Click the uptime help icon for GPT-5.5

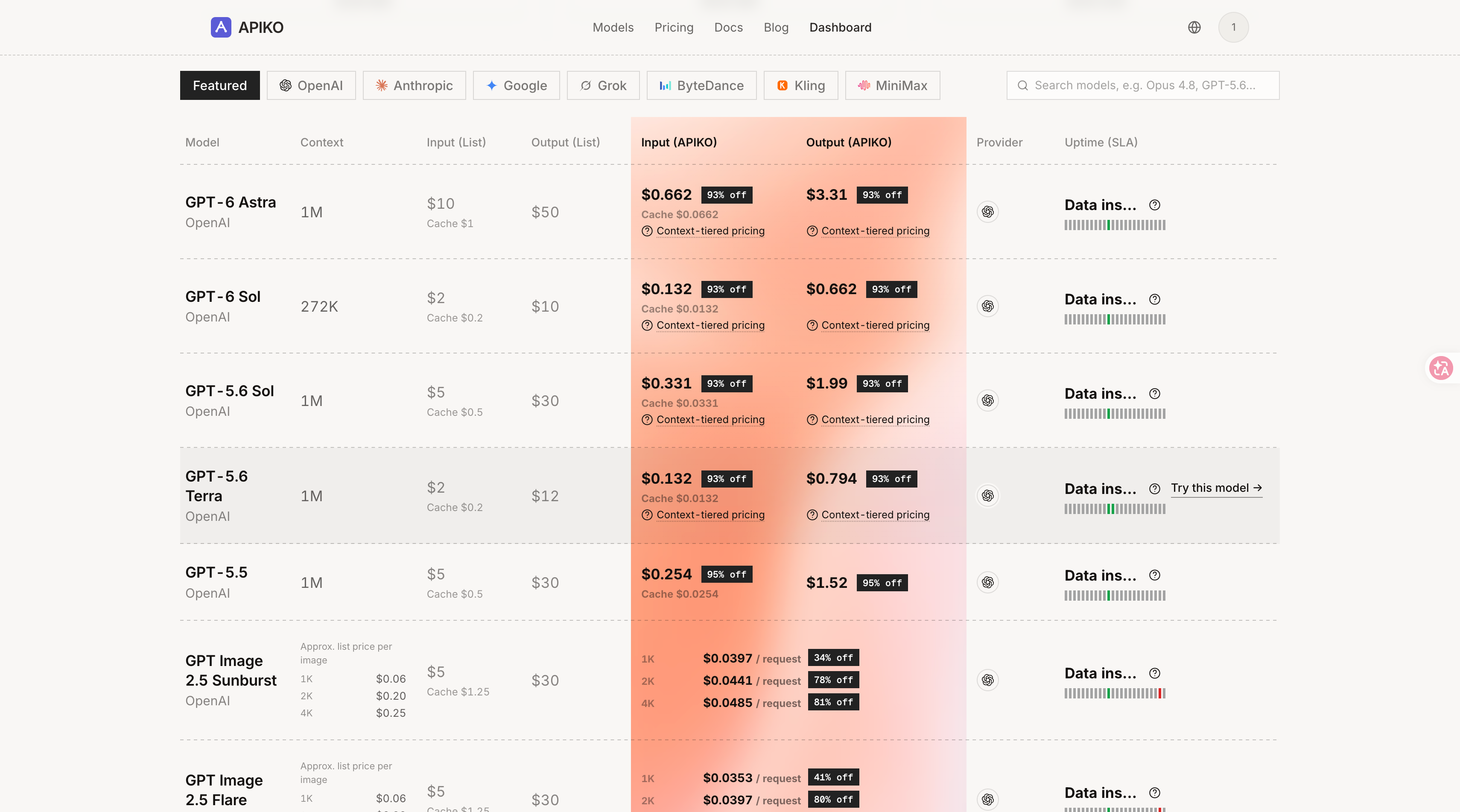1154,576
